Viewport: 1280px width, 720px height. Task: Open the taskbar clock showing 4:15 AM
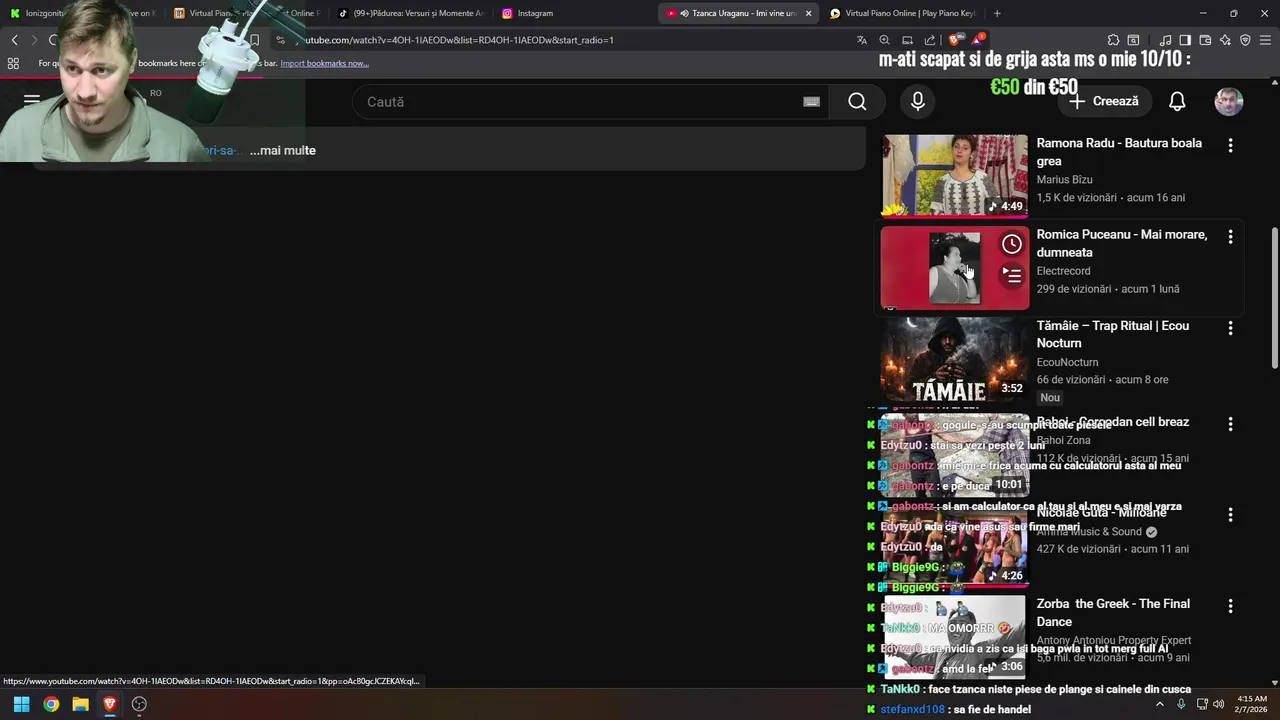(x=1252, y=704)
